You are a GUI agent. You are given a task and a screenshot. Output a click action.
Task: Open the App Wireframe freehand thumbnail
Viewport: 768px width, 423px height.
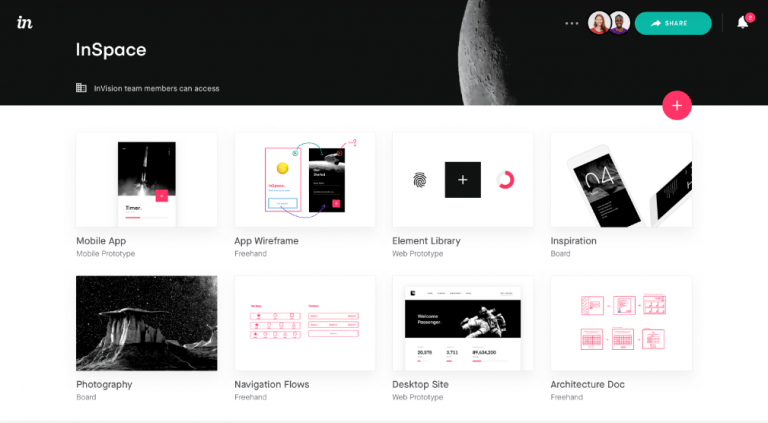(305, 180)
